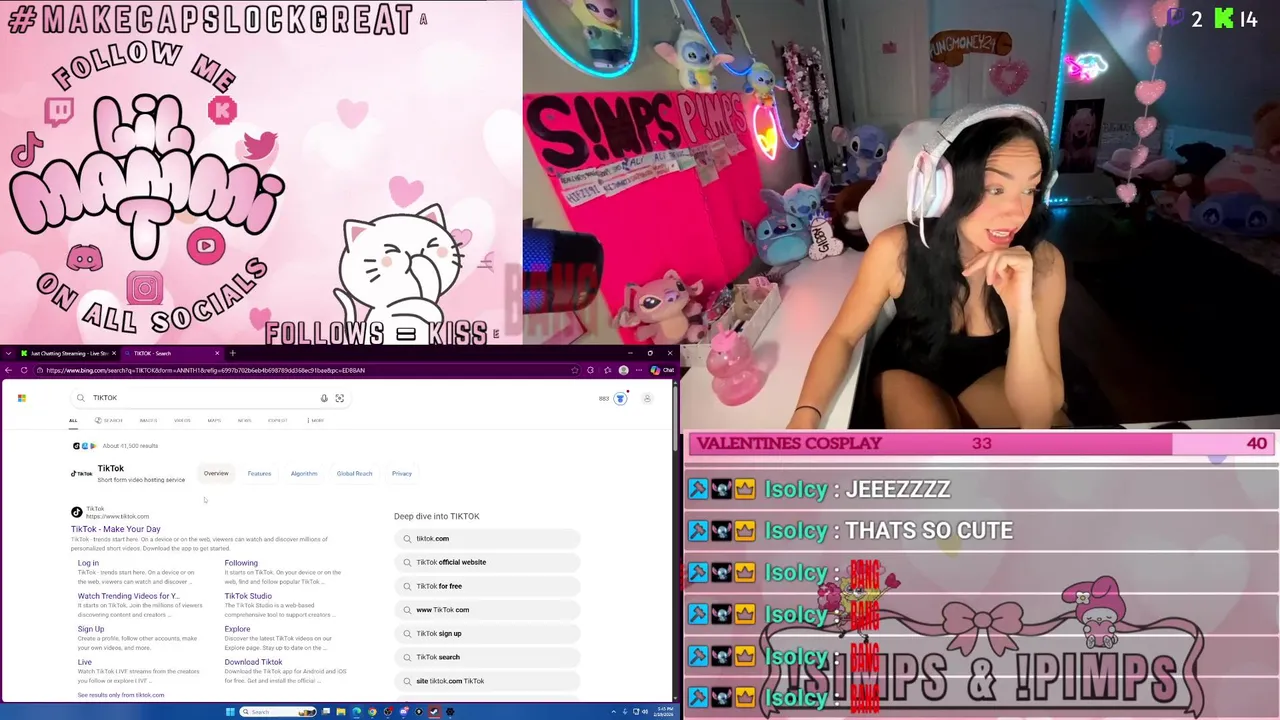Open the taskbar clock and date

click(662, 712)
